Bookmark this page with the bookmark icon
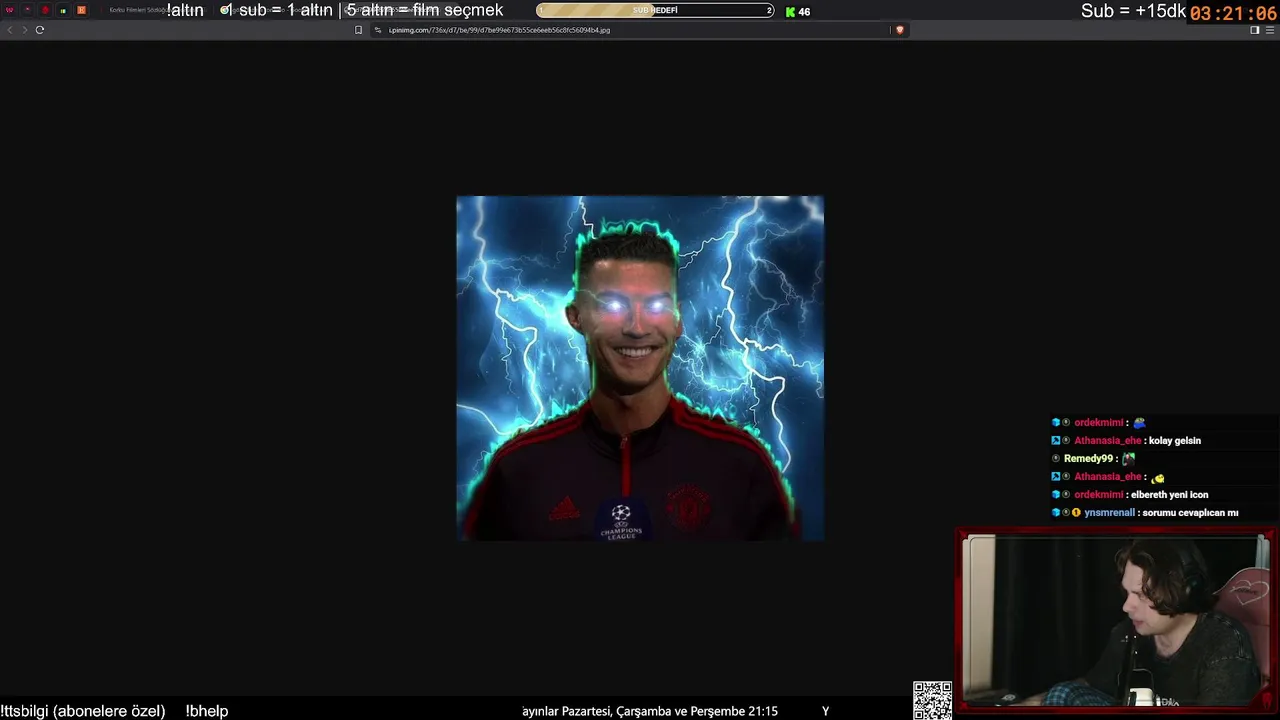 pyautogui.click(x=358, y=30)
